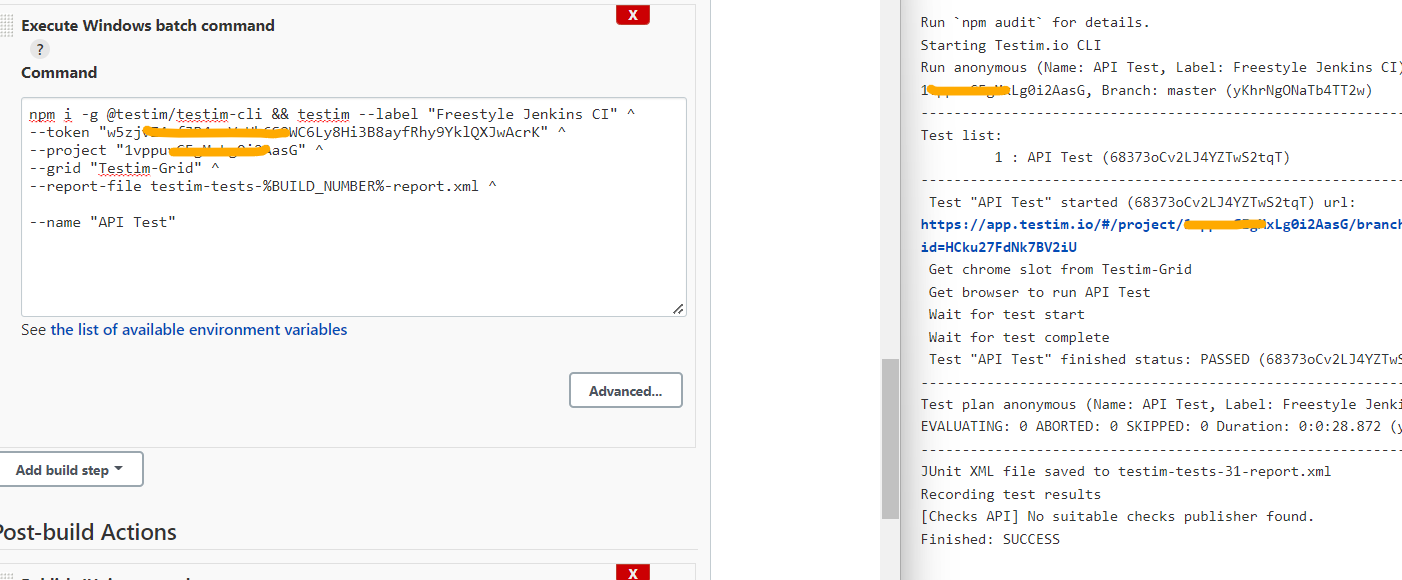Select the 'Test list:' console line
Image resolution: width=1402 pixels, height=580 pixels.
(x=961, y=135)
